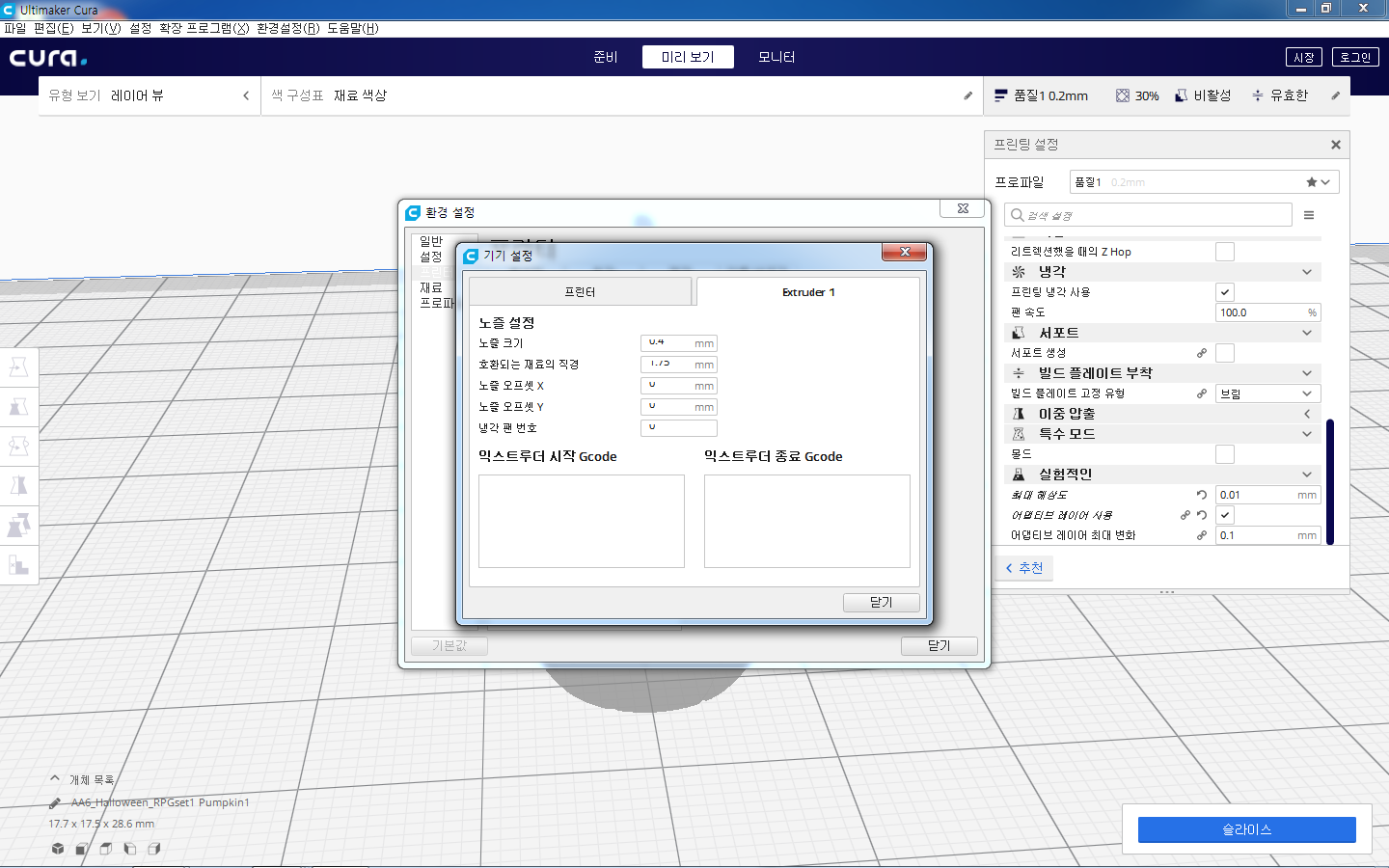Open the 프로파일 dropdown showing 품질1
Screen dimensions: 1389x868
pos(1204,182)
